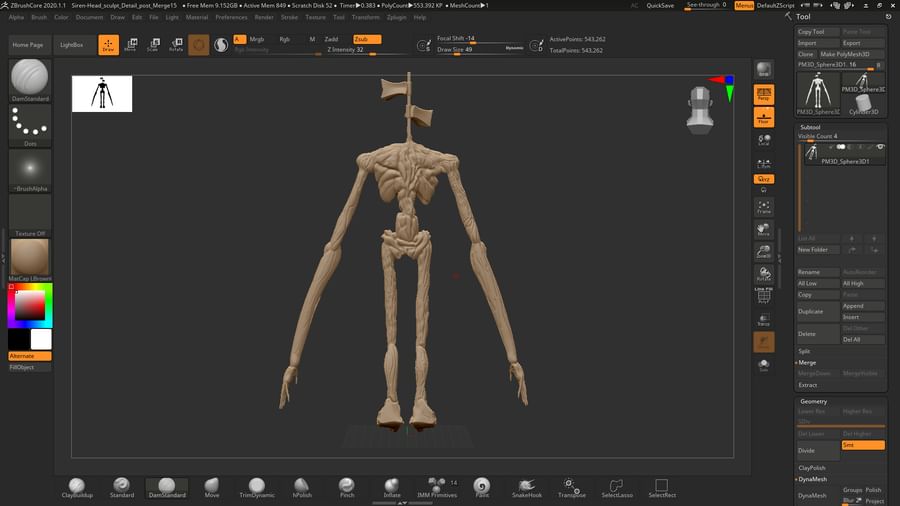The image size is (900, 506).
Task: Open the Material menu
Action: click(x=196, y=17)
